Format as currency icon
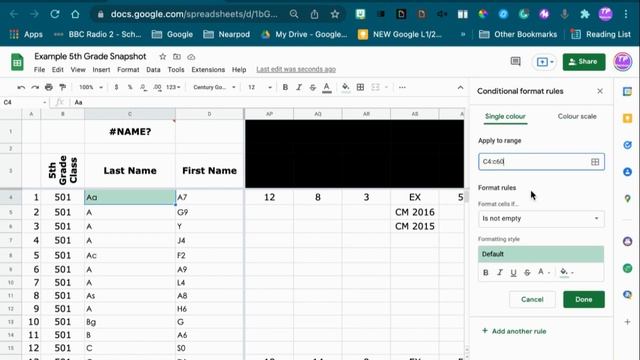This screenshot has width=640, height=360. (x=116, y=87)
